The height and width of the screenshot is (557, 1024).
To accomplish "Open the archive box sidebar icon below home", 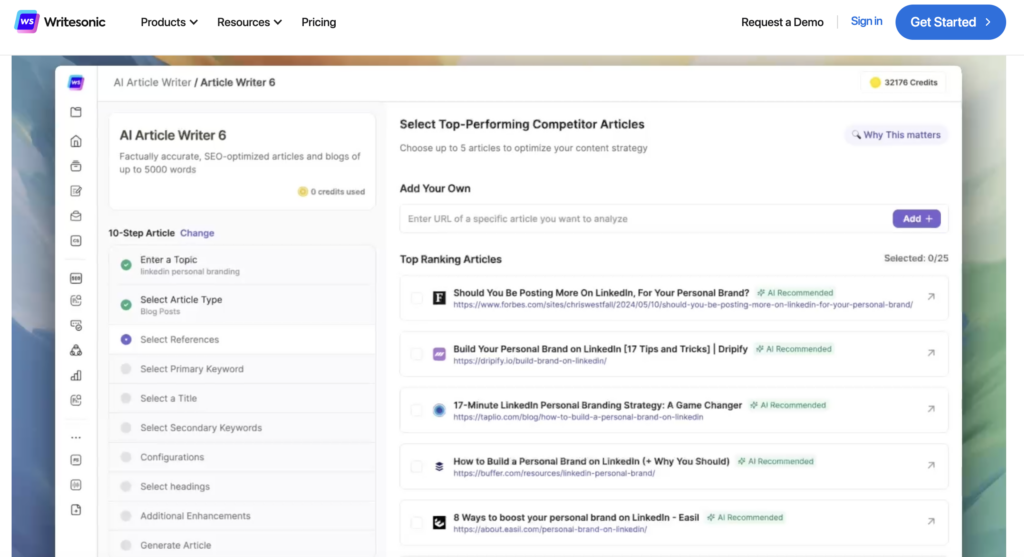I will click(x=76, y=166).
